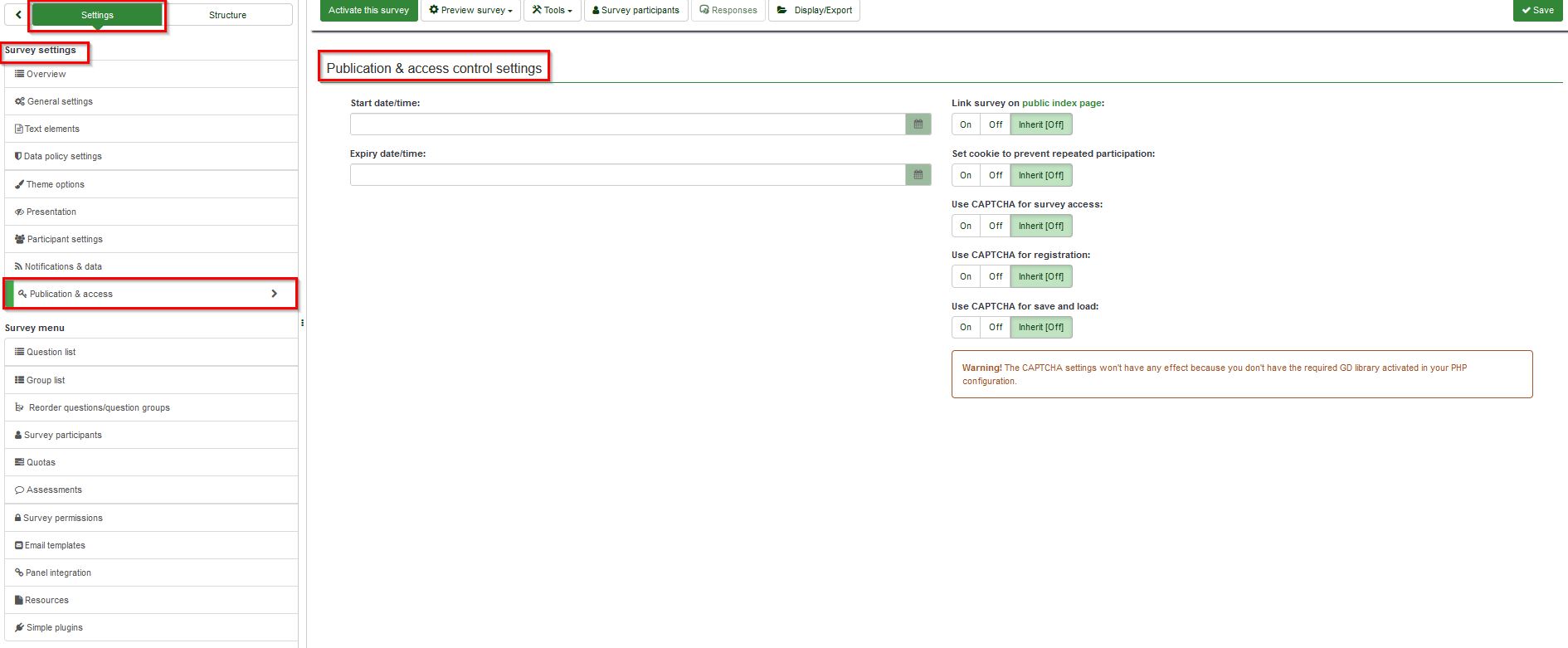The width and height of the screenshot is (1568, 648).
Task: Open General settings in sidebar
Action: (151, 101)
